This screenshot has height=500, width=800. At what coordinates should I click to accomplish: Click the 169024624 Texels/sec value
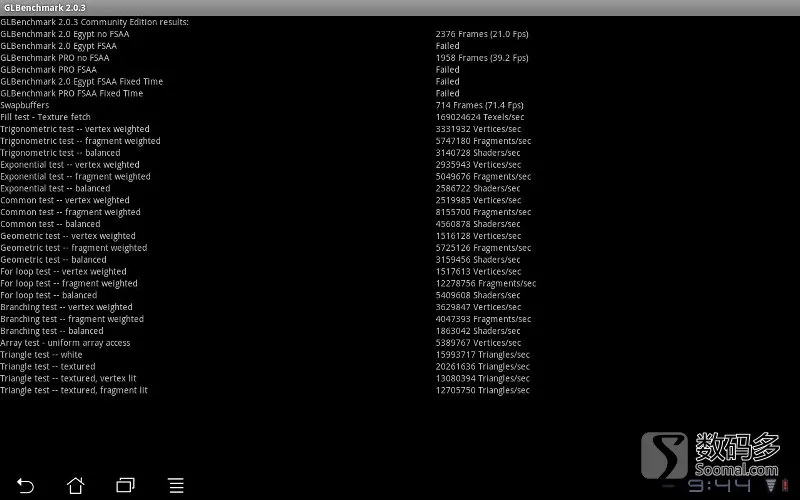(480, 117)
